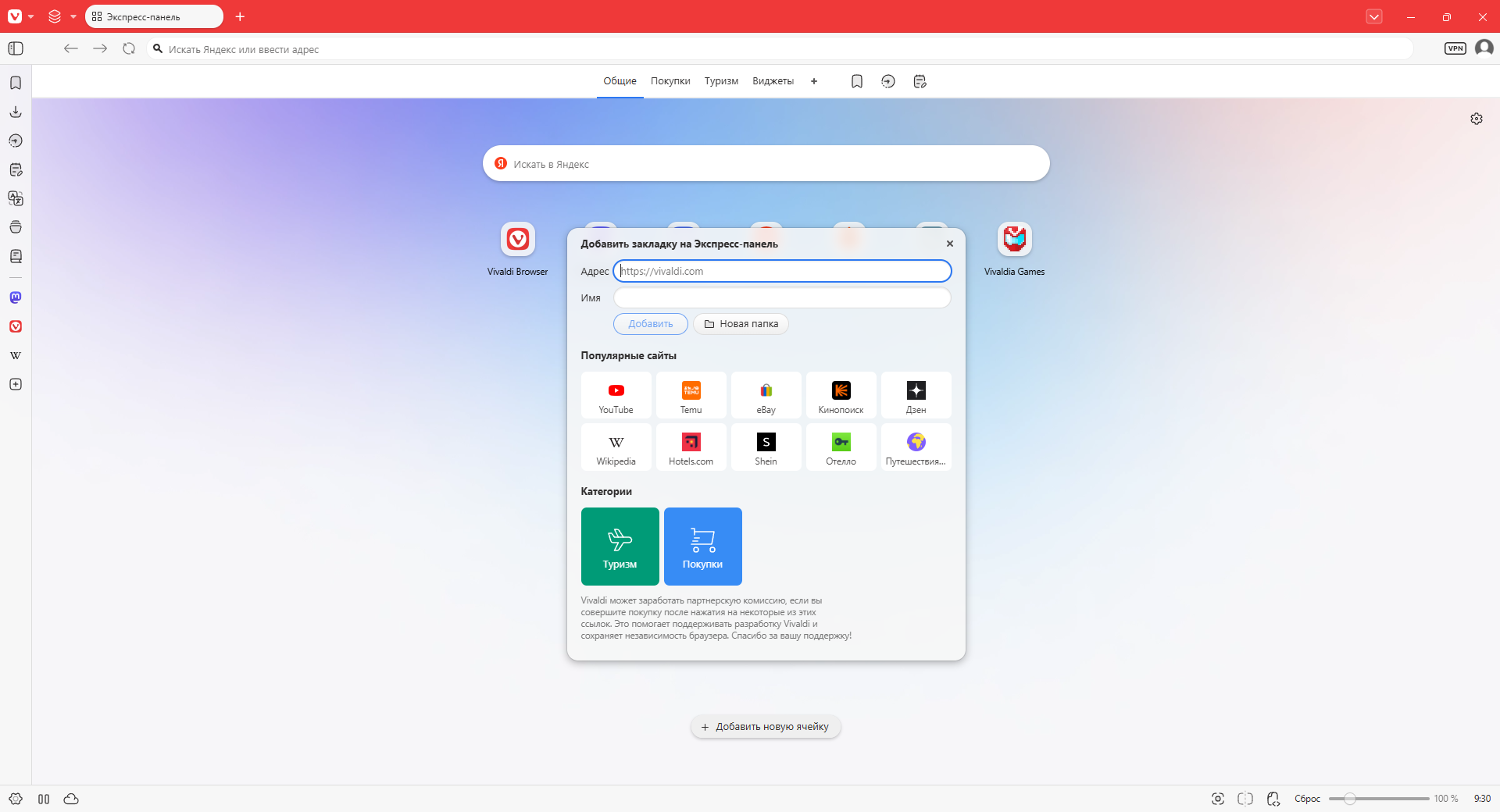Viewport: 1500px width, 812px height.
Task: Go back to previous page
Action: pyautogui.click(x=71, y=48)
